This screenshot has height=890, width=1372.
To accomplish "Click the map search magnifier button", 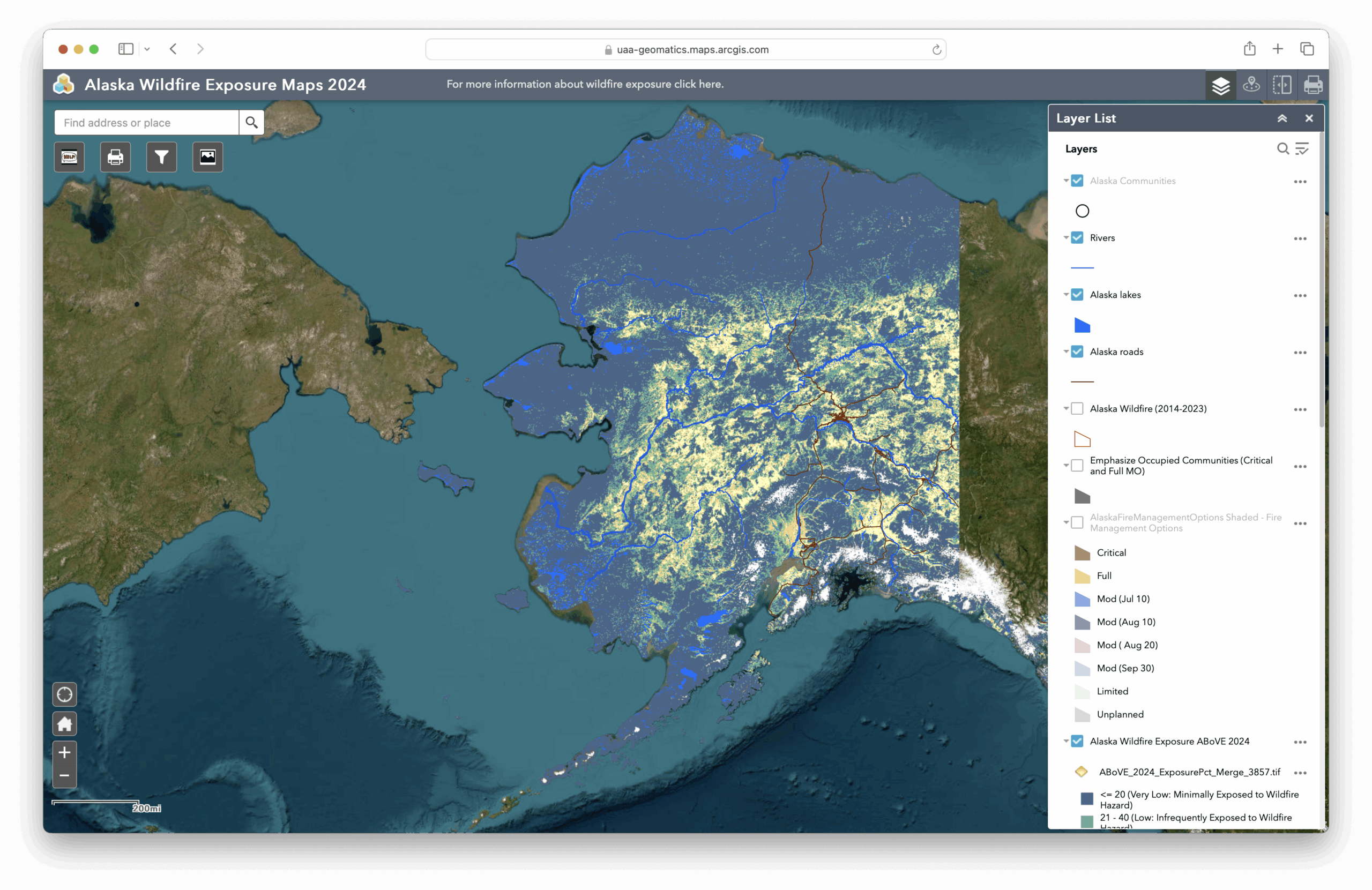I will point(251,122).
